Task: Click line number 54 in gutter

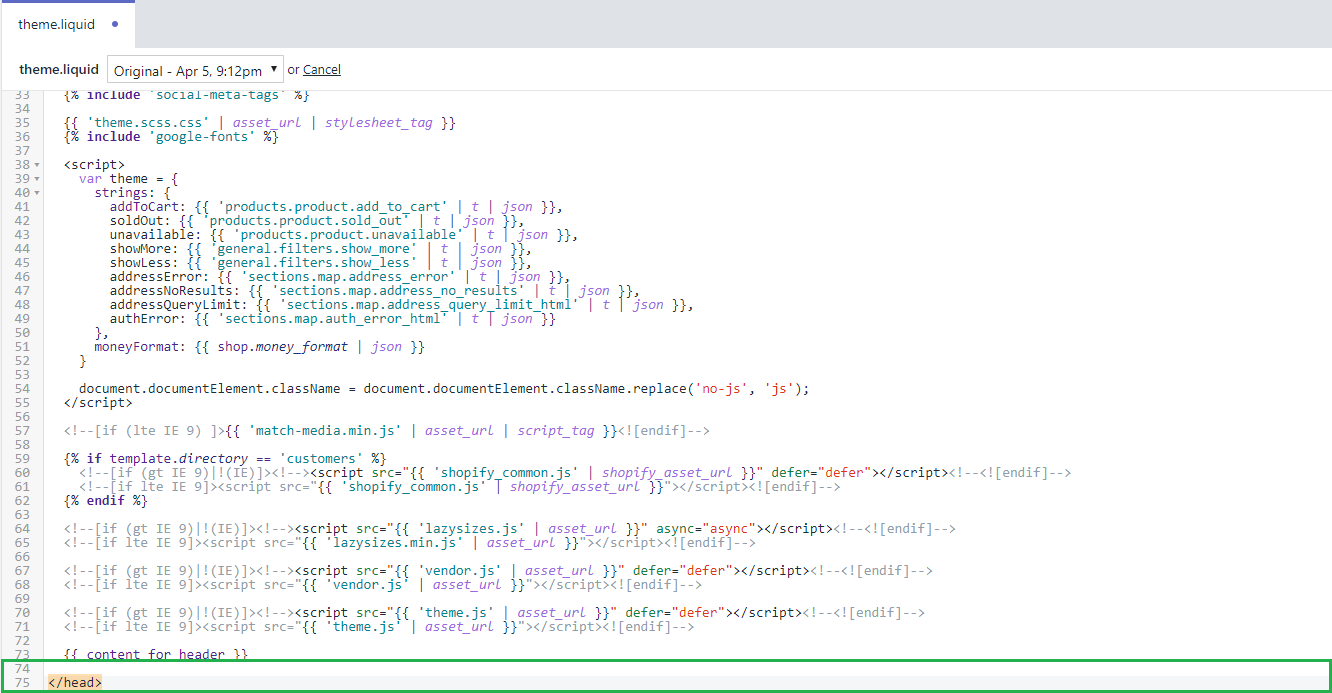Action: point(23,389)
